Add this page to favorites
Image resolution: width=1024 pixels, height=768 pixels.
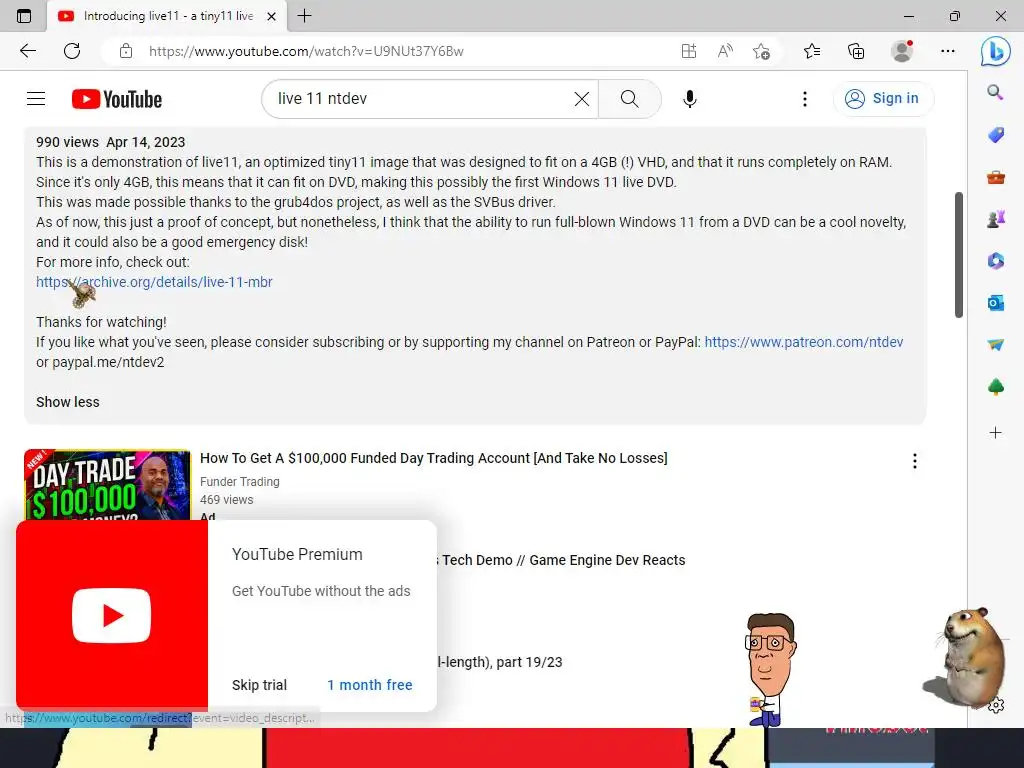[761, 51]
